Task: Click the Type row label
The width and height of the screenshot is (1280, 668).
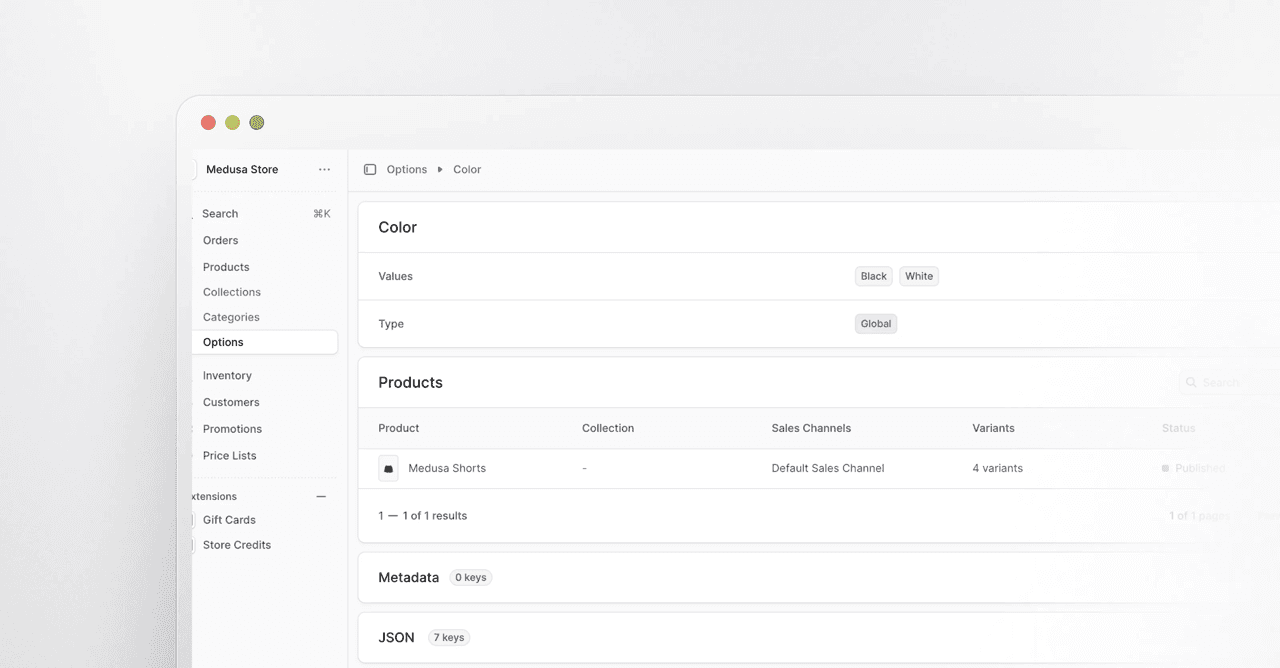Action: (x=391, y=324)
